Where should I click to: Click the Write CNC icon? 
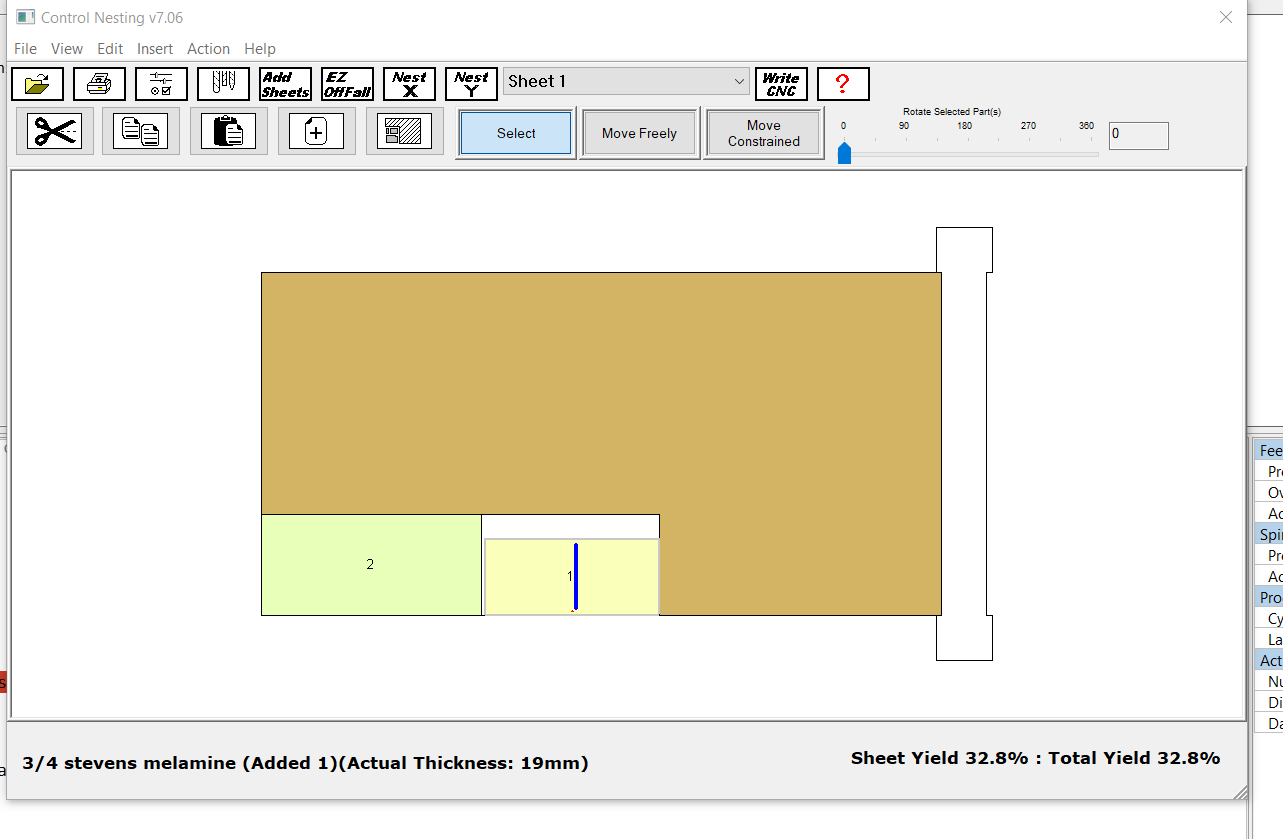point(781,84)
